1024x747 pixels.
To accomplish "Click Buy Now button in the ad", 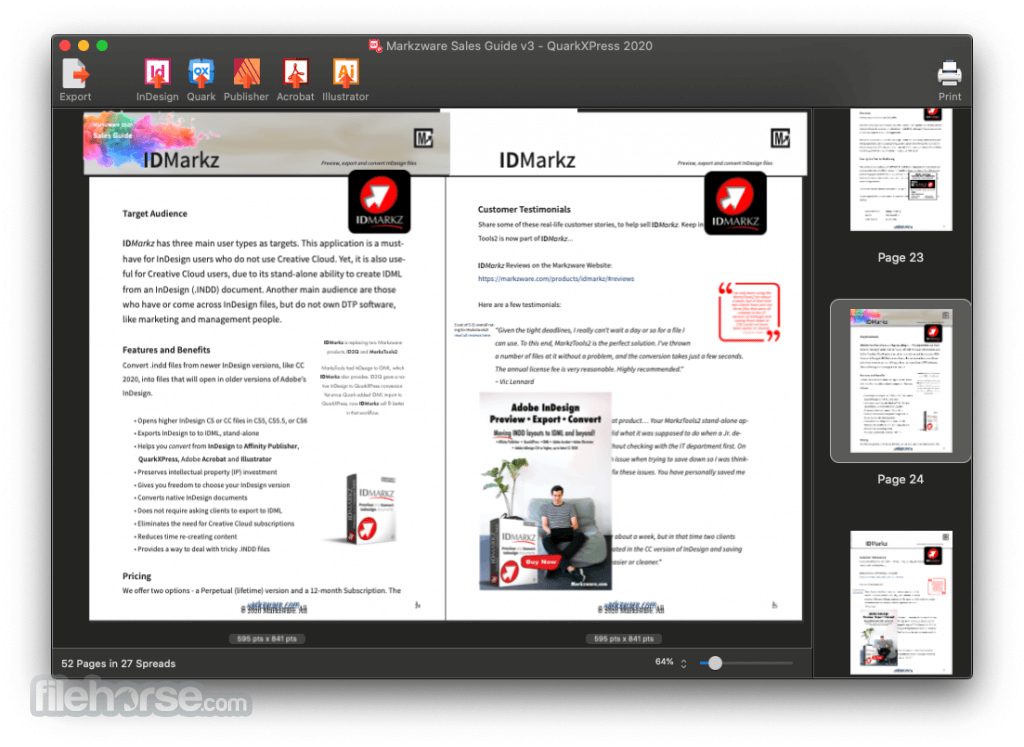I will tap(541, 562).
